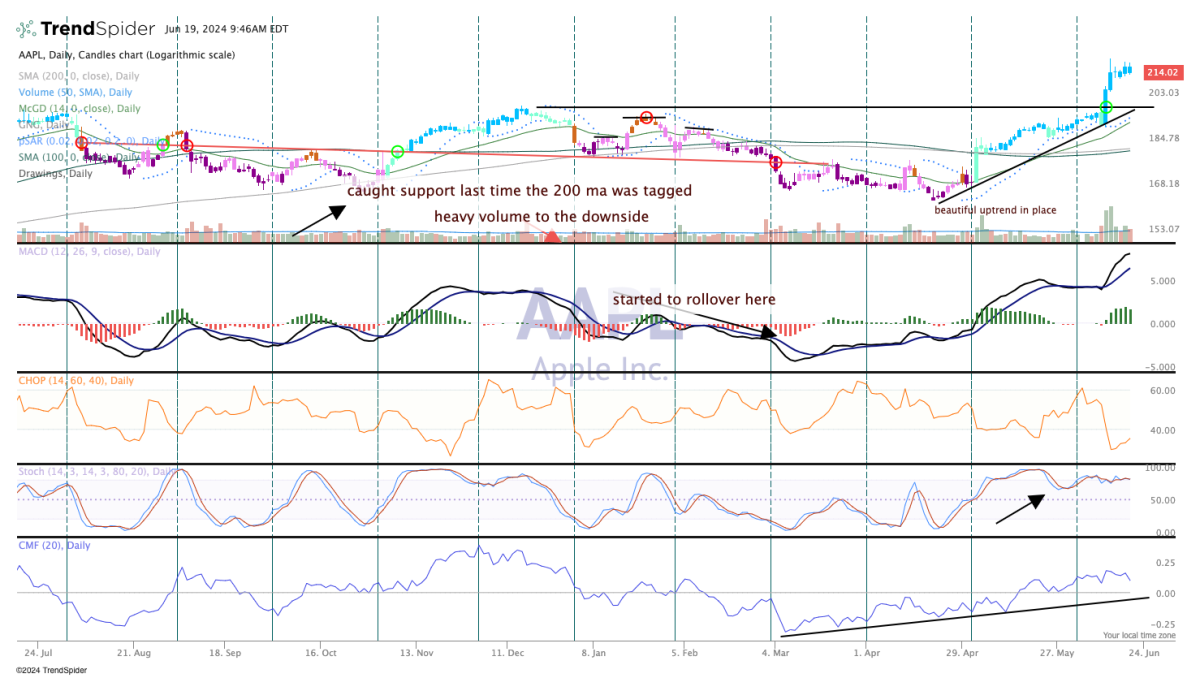Select 'heavy volume to the downside' annotation

tap(541, 216)
